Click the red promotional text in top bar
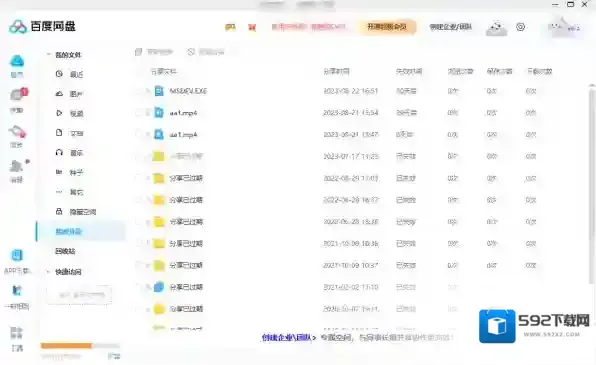The image size is (596, 365). 309,27
